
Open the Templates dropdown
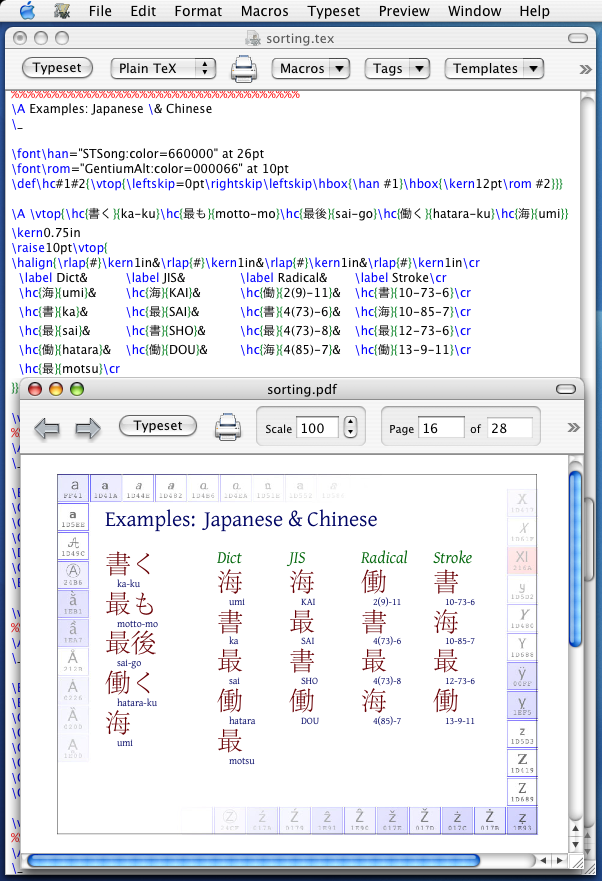(494, 69)
